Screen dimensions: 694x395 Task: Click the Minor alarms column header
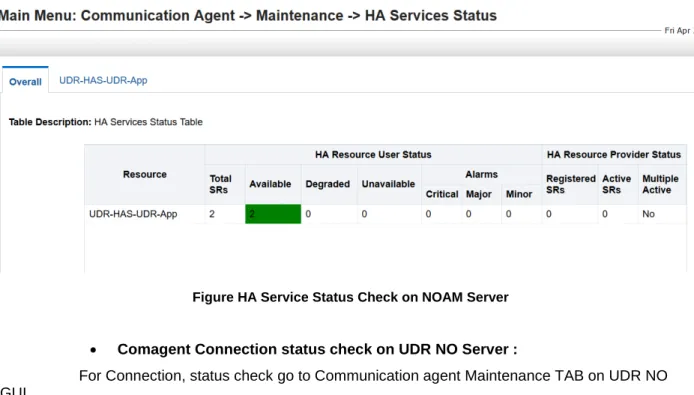coord(521,194)
